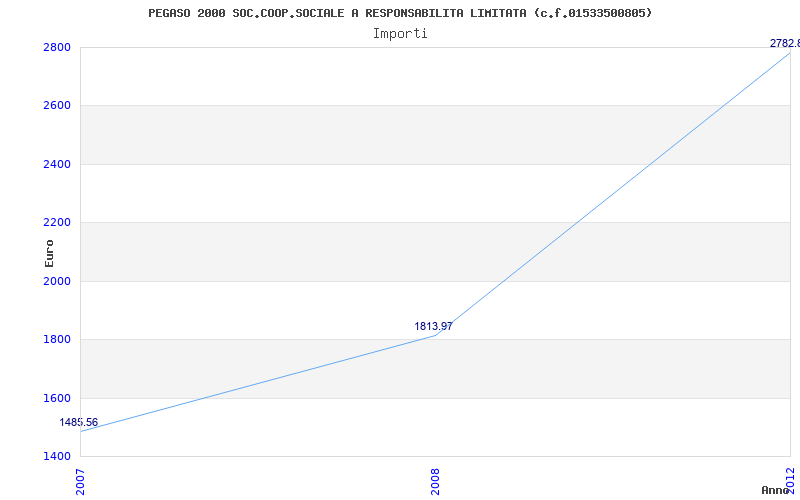Click the chart title PEGASO 2000 SOC.COOP.SOCIALE
The image size is (800, 500).
(x=400, y=13)
